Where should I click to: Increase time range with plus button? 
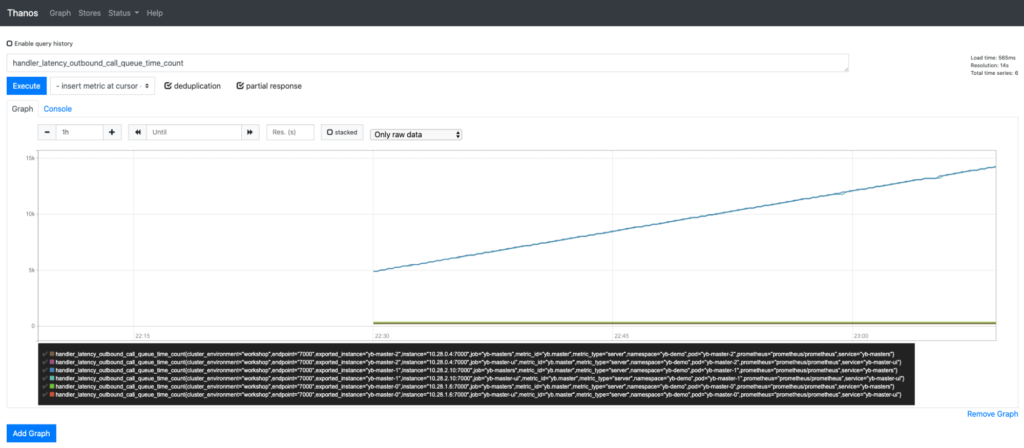tap(112, 132)
